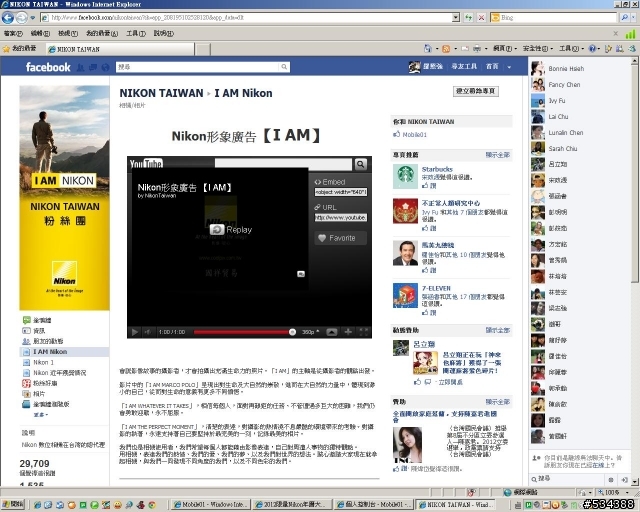Viewport: 640px width, 512px height.
Task: Click the facebook logo link
Action: tap(48, 67)
